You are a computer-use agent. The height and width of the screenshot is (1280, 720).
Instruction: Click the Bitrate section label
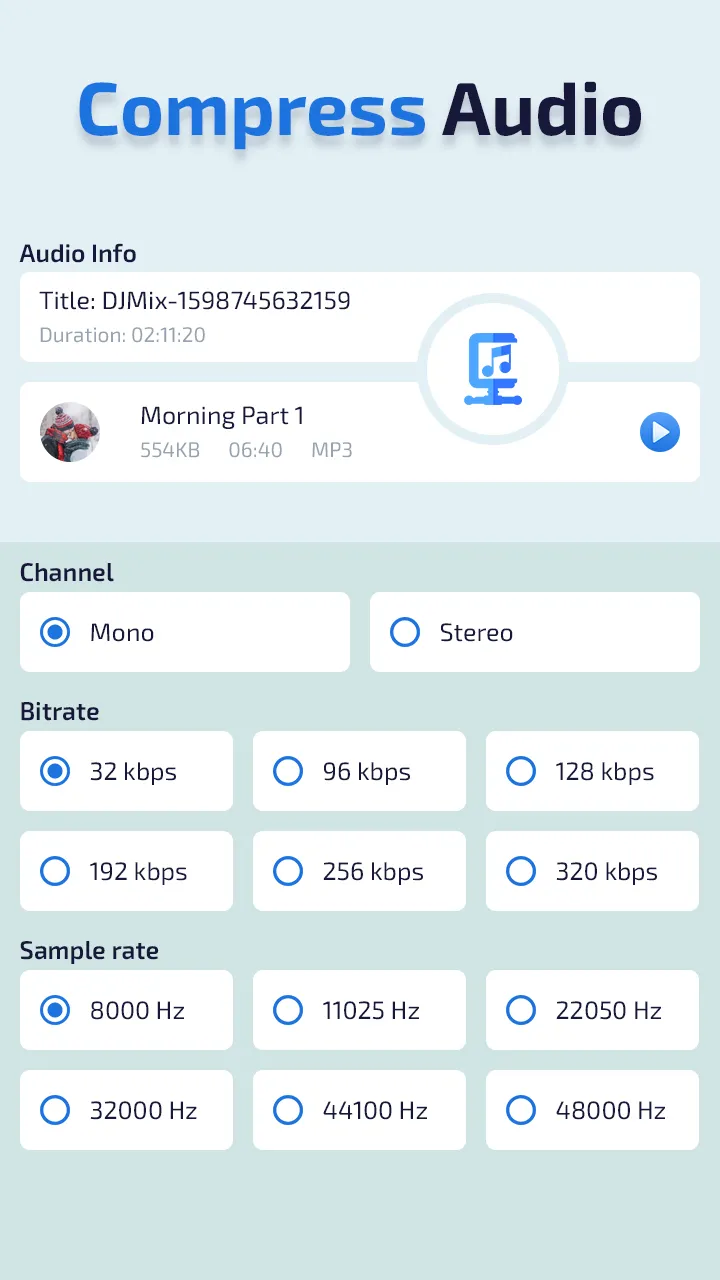(59, 711)
